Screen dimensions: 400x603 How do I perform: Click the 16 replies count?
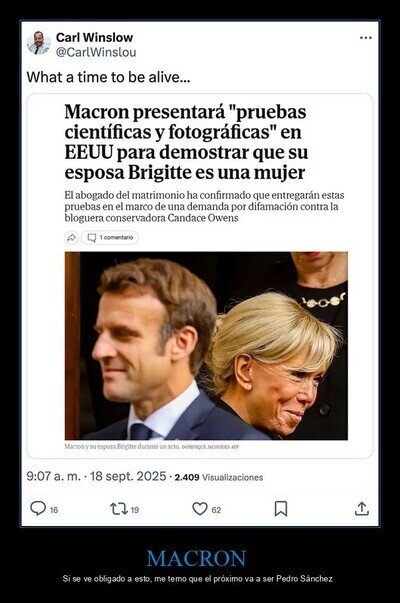tap(54, 510)
